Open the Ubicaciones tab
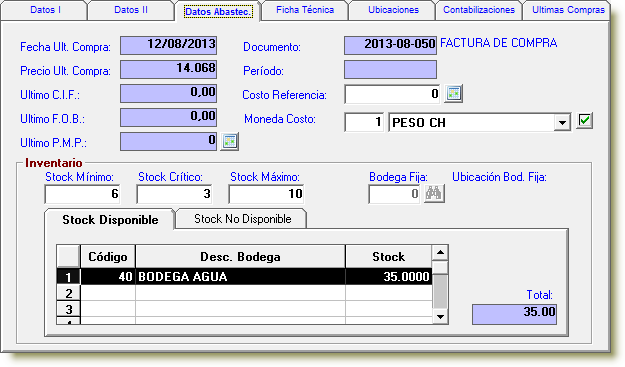The image size is (625, 367). coord(393,10)
